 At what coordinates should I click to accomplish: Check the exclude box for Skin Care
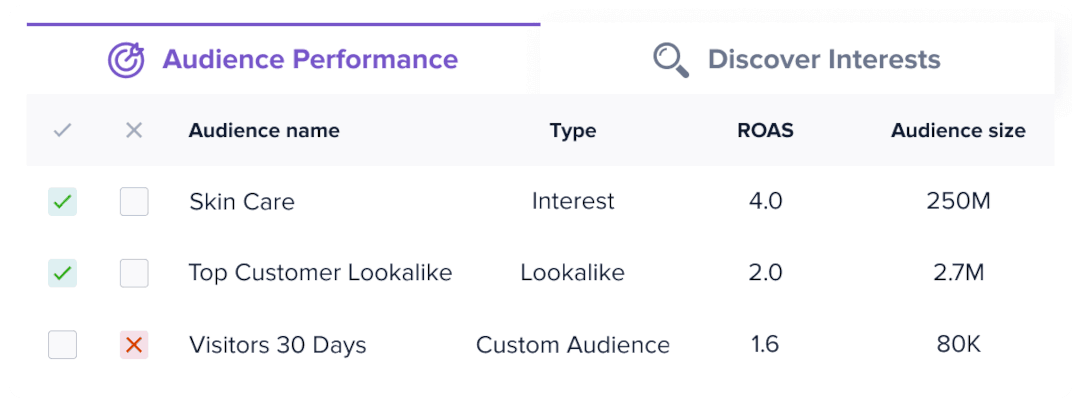(x=134, y=202)
